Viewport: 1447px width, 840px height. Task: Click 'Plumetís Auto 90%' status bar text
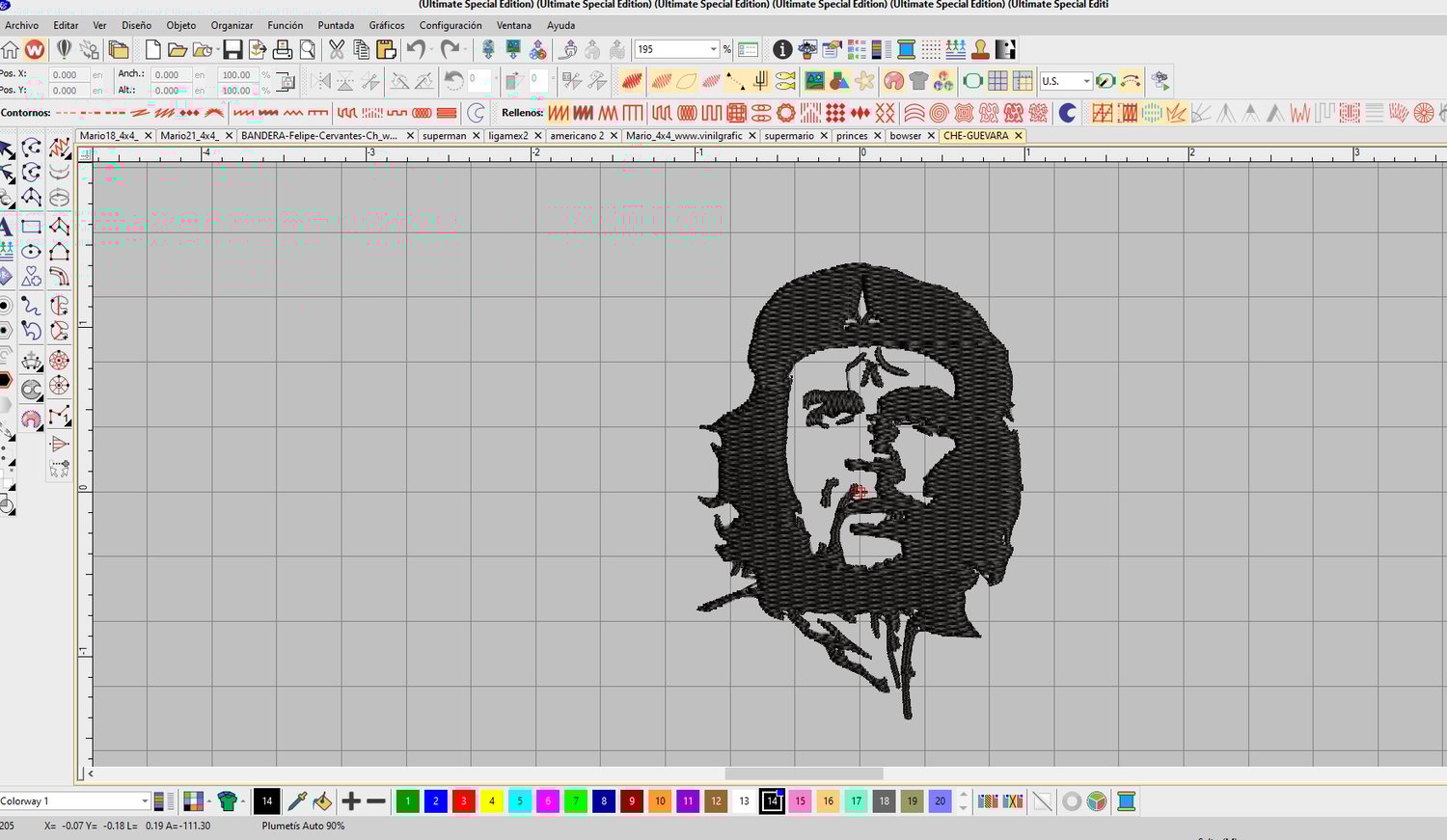[303, 826]
